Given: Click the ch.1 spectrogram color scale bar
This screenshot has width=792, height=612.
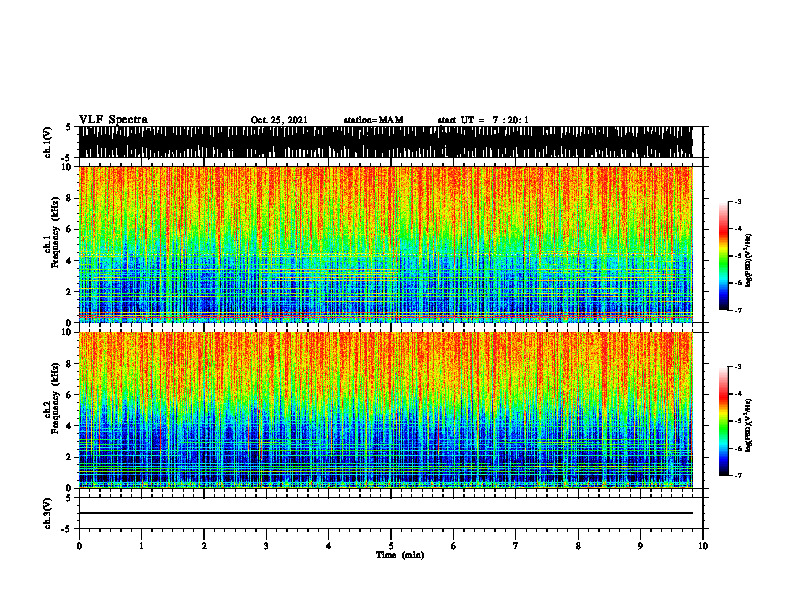Looking at the screenshot, I should (723, 256).
